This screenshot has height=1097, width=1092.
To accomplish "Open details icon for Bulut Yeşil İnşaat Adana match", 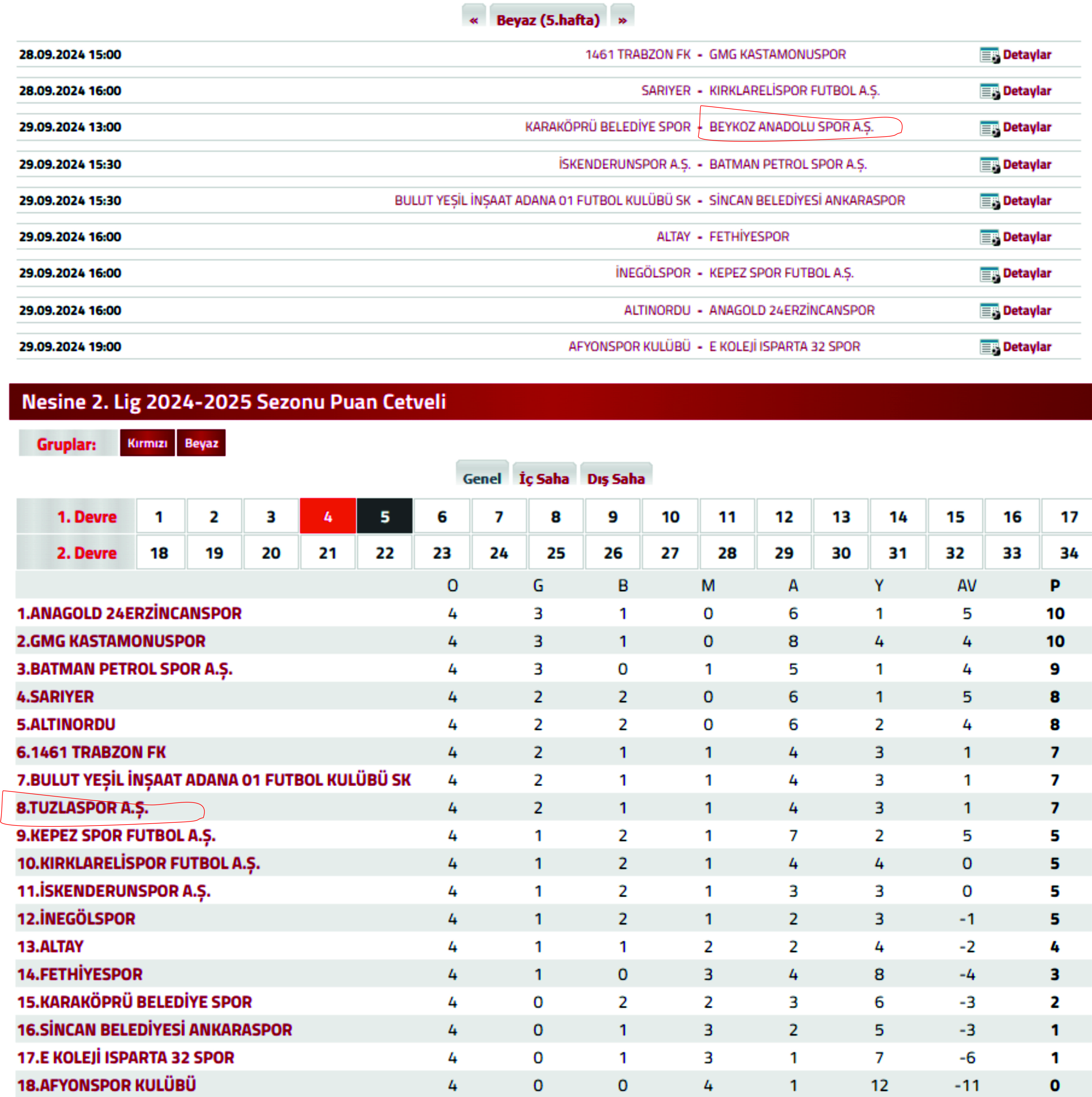I will tap(990, 202).
